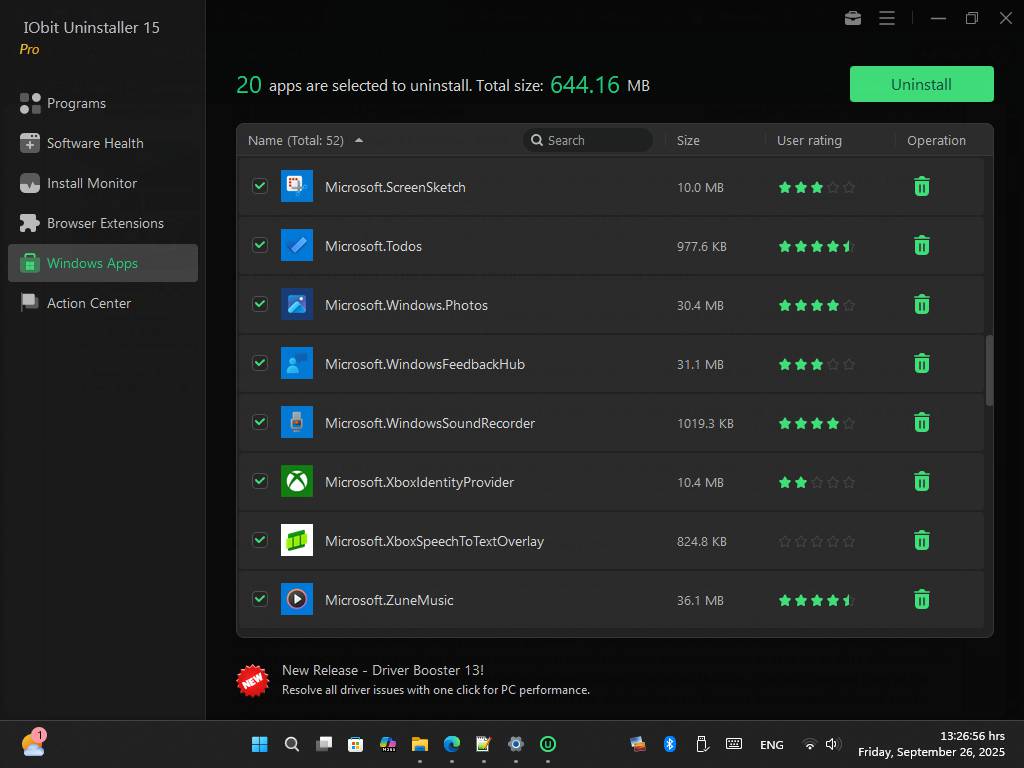This screenshot has height=768, width=1024.
Task: Click the Microsoft.WindowsFeedbackHub name text
Action: pos(424,364)
